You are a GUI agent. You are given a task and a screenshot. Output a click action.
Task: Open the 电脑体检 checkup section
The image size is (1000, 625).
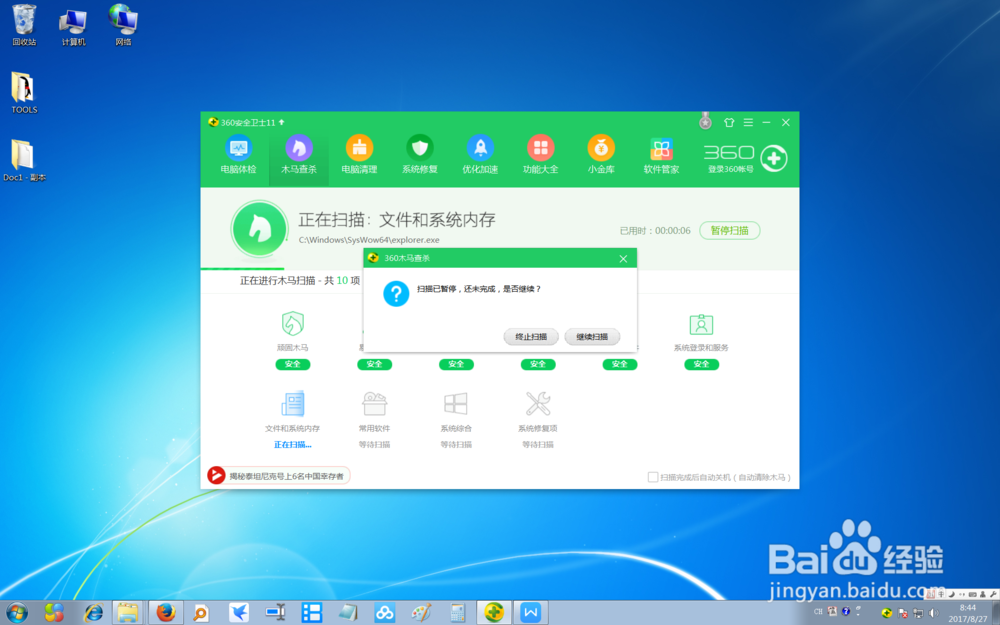pyautogui.click(x=239, y=155)
